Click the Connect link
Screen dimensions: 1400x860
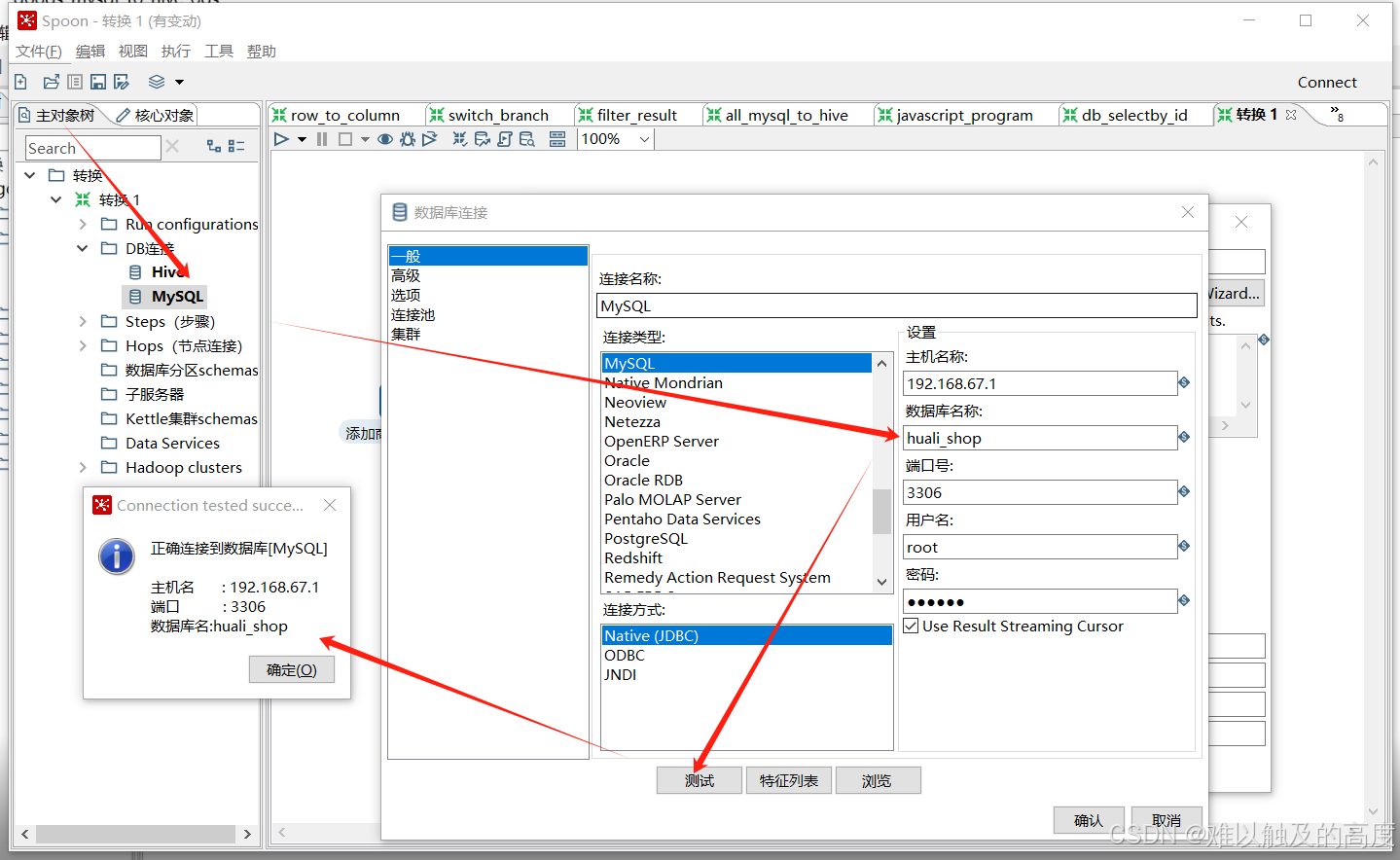tap(1327, 83)
